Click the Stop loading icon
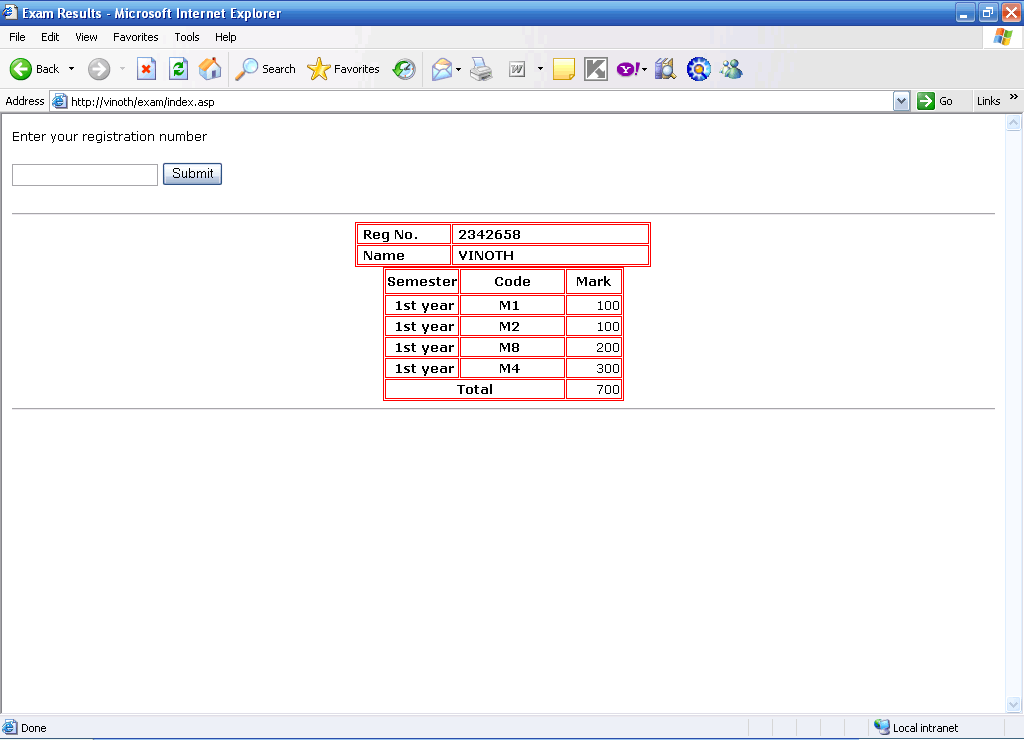1024x740 pixels. click(146, 69)
